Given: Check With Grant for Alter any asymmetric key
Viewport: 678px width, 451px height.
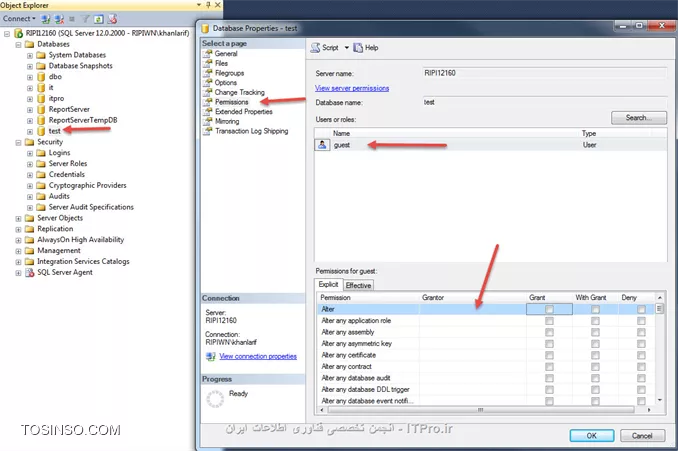Looking at the screenshot, I should tap(595, 344).
